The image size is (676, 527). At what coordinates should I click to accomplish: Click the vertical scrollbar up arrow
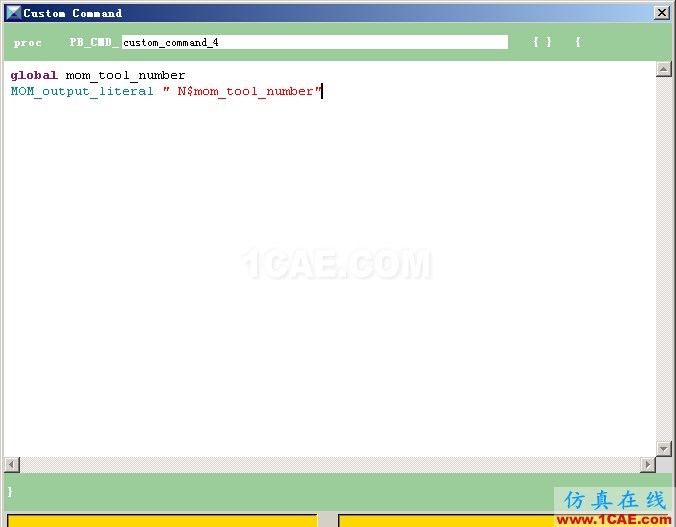[663, 69]
